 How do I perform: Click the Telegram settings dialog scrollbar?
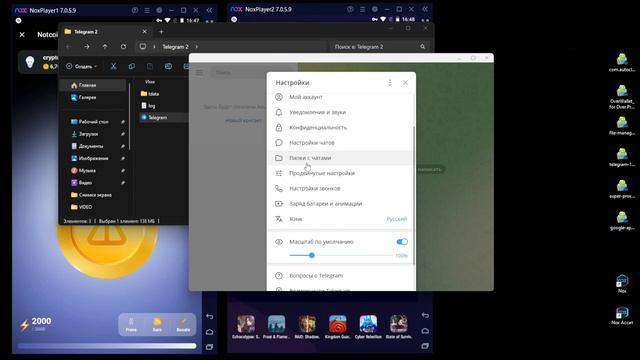(414, 195)
